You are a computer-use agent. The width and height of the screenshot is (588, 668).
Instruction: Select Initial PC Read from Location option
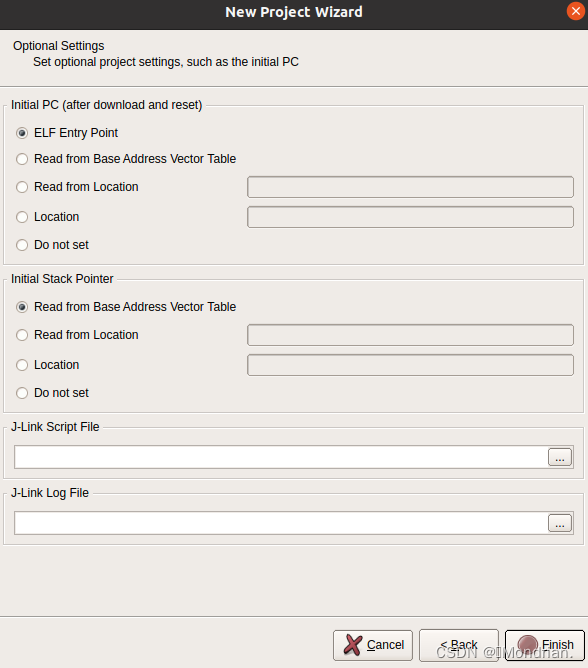22,187
